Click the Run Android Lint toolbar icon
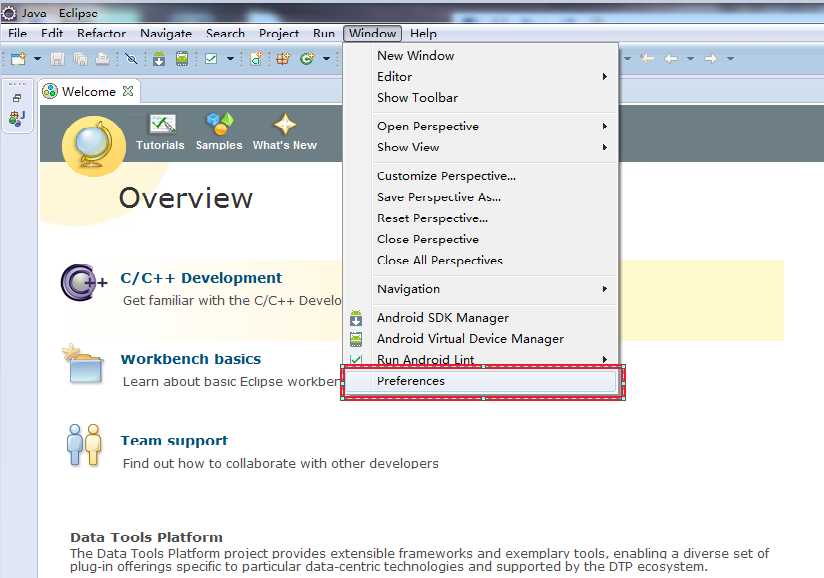Image resolution: width=824 pixels, height=578 pixels. pyautogui.click(x=211, y=58)
